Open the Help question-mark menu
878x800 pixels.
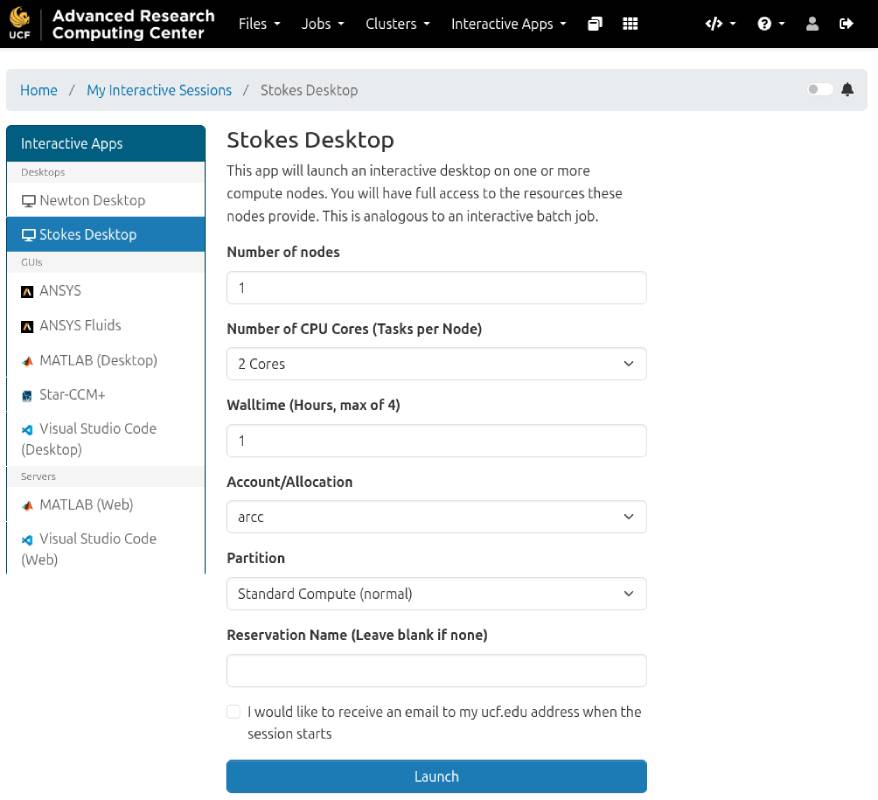[x=770, y=24]
